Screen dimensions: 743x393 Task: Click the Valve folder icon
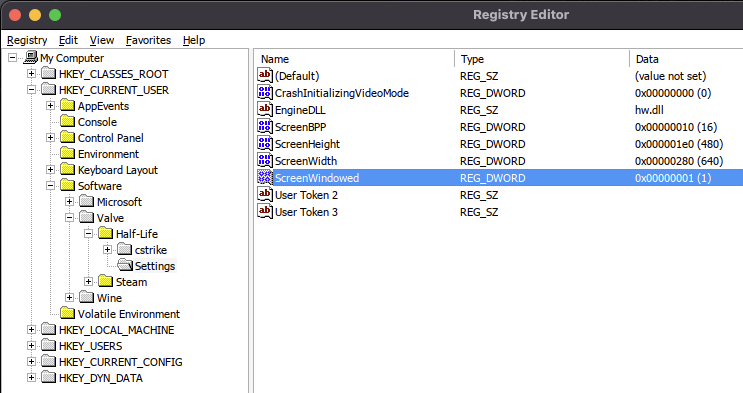click(x=87, y=218)
